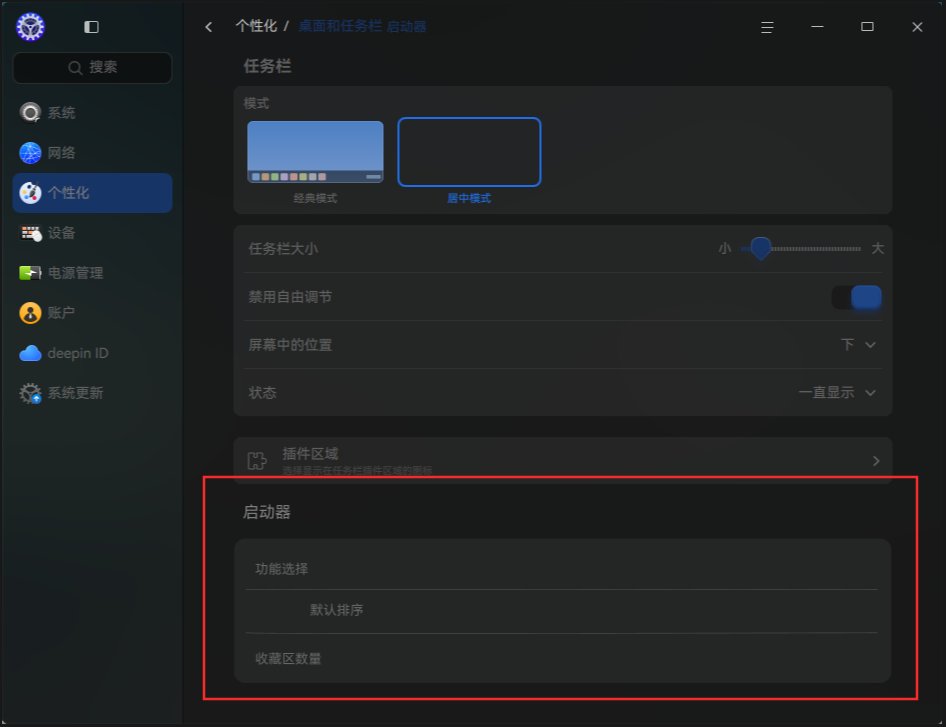Open 系统 in the sidebar
The image size is (946, 727).
pyautogui.click(x=92, y=113)
